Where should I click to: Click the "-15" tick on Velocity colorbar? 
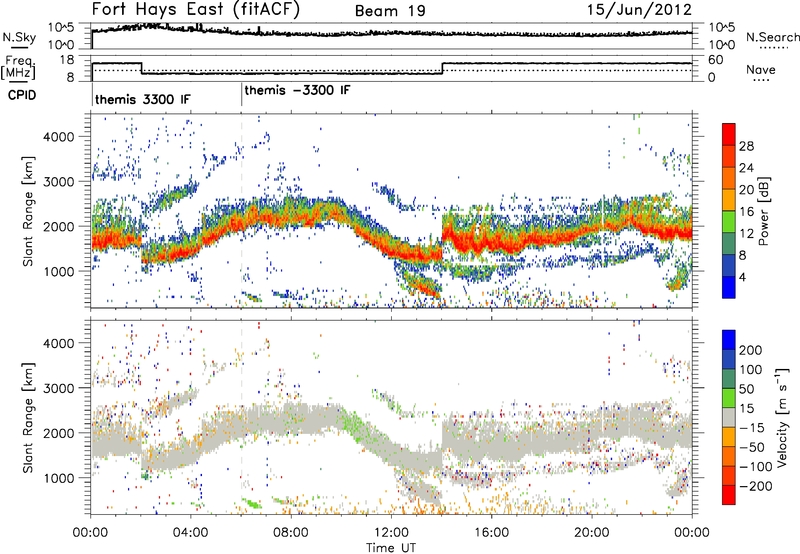[752, 428]
